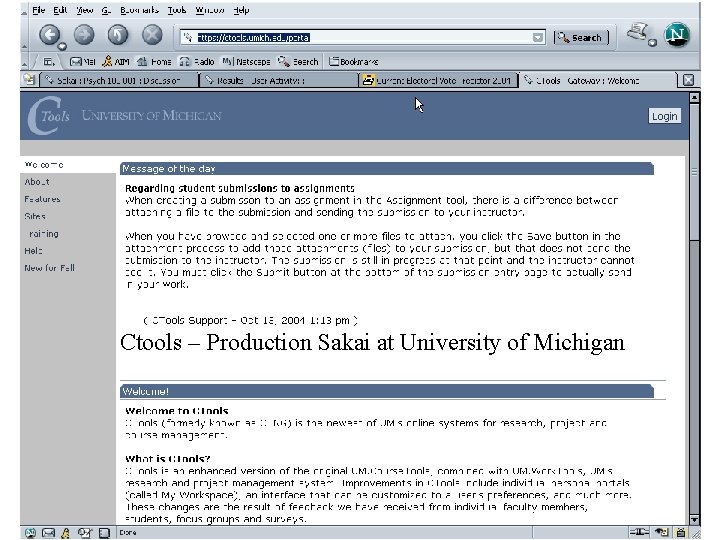Click the cookie/popup manager status icon
Viewport: 720px width, 540px height.
coord(662,532)
